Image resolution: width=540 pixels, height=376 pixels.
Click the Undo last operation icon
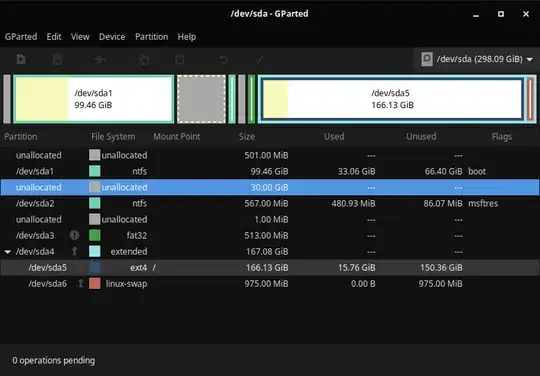point(224,60)
